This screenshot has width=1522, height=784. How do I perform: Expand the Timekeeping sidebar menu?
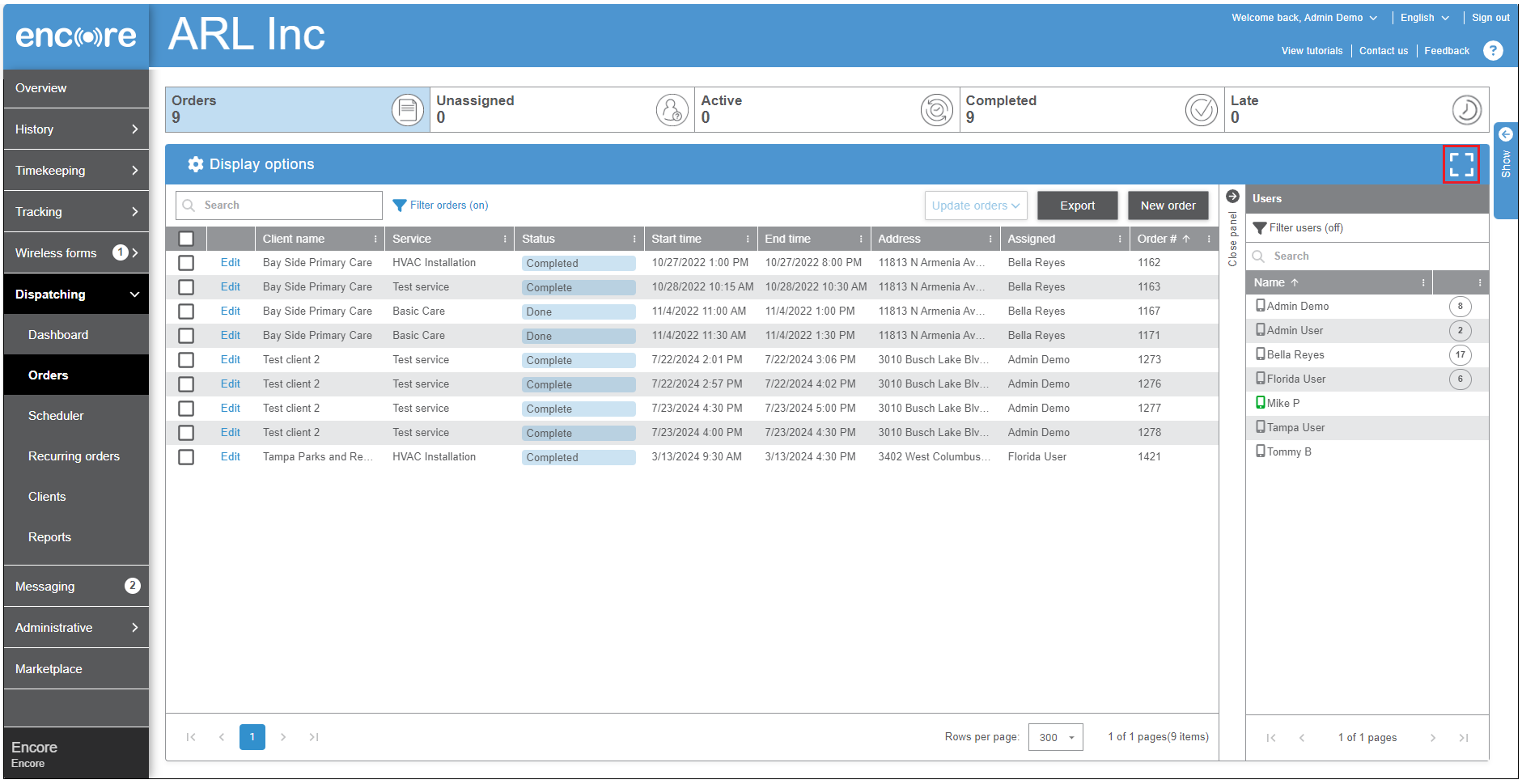click(76, 171)
